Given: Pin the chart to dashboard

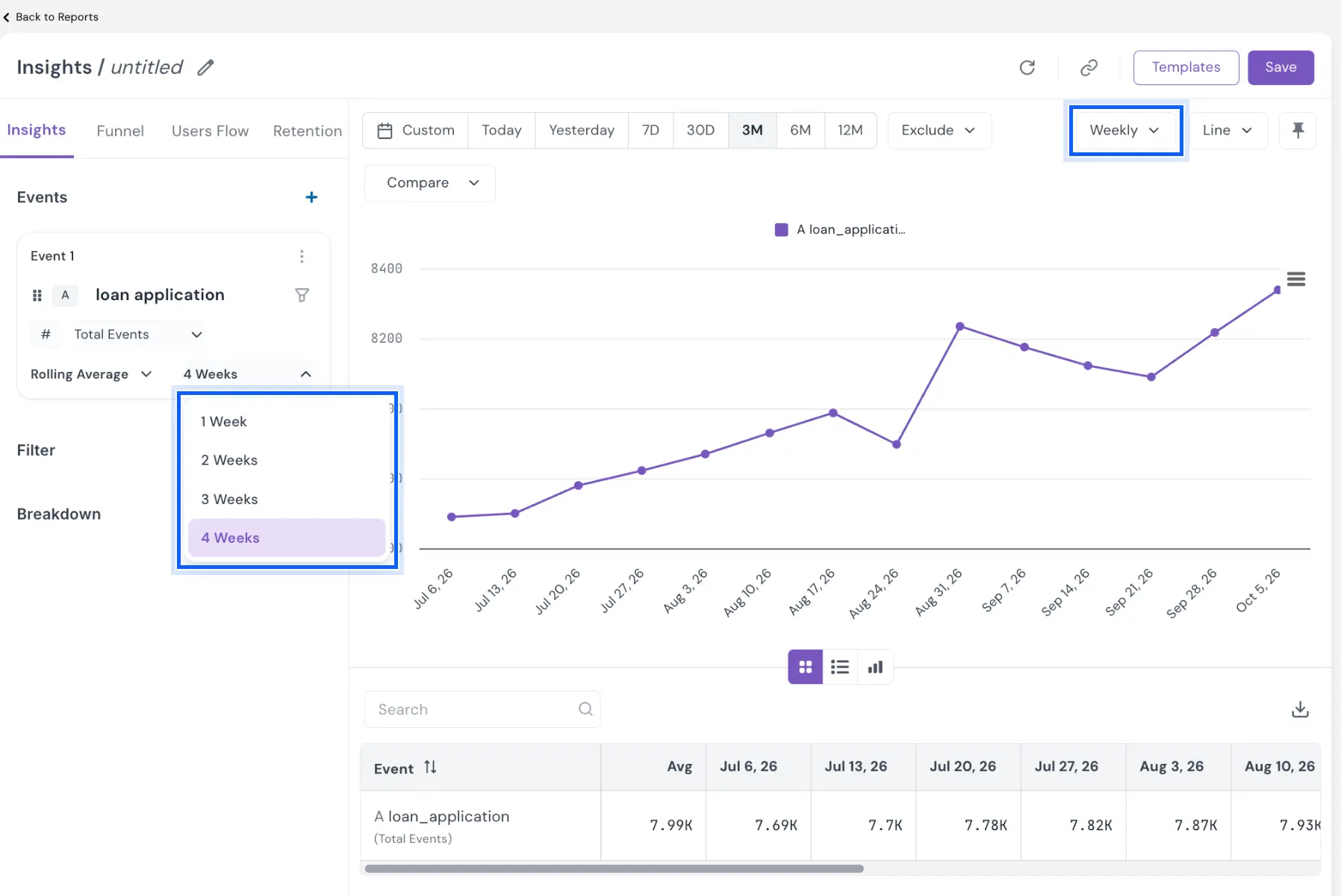Looking at the screenshot, I should [1298, 131].
